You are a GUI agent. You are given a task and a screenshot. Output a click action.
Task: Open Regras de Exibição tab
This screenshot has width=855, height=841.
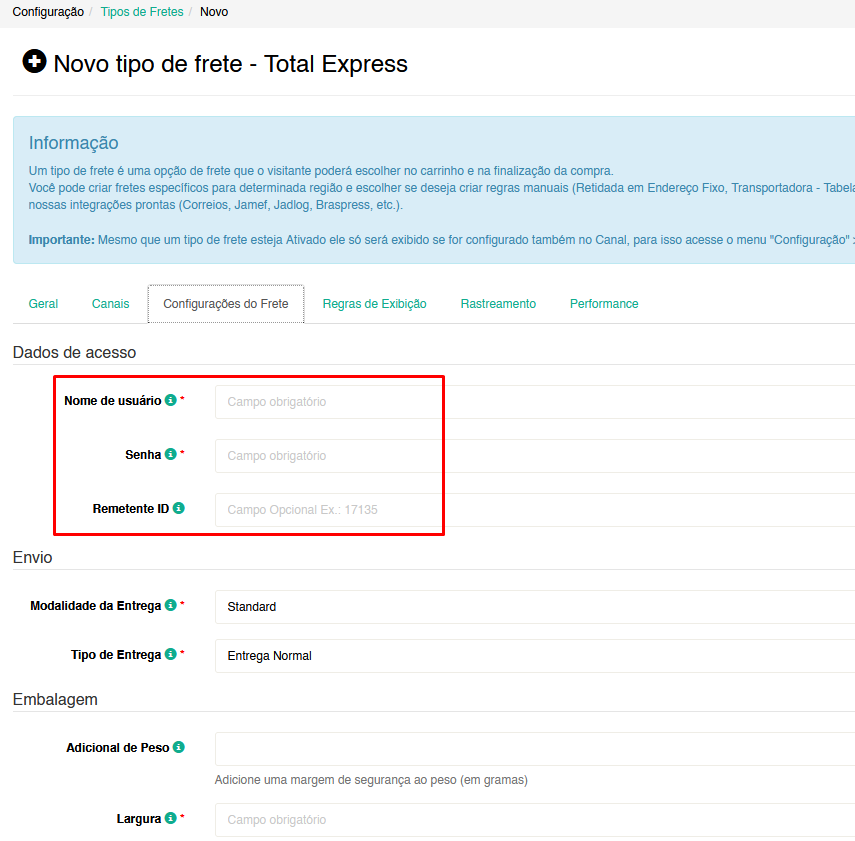(x=375, y=304)
